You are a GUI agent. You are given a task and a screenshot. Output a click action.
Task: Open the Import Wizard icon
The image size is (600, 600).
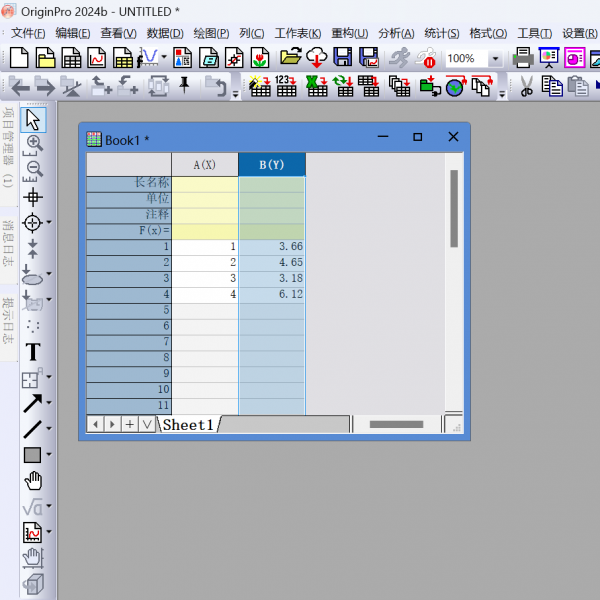tap(259, 85)
